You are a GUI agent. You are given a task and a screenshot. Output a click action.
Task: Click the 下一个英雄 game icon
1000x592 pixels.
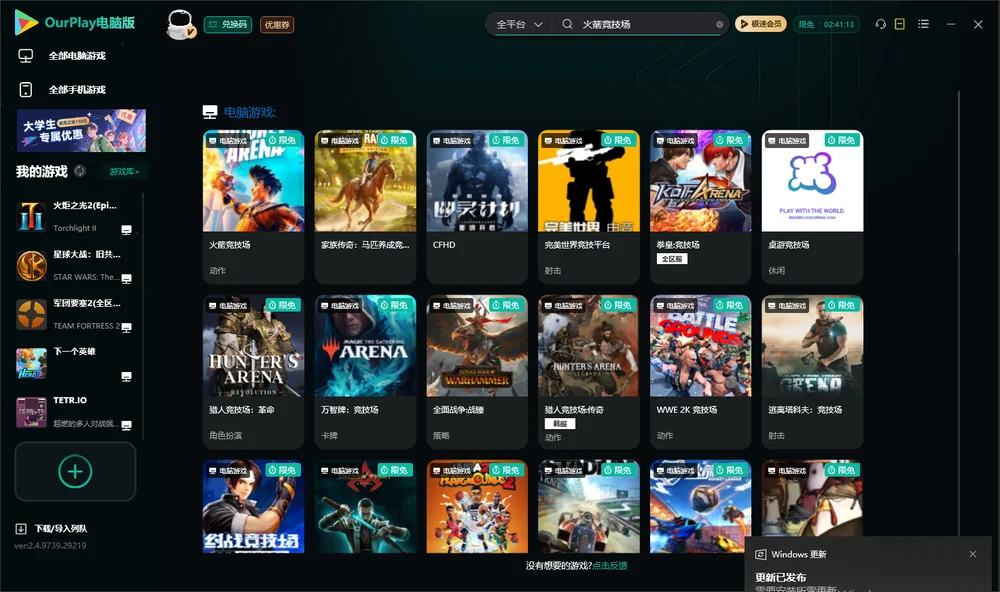31,363
